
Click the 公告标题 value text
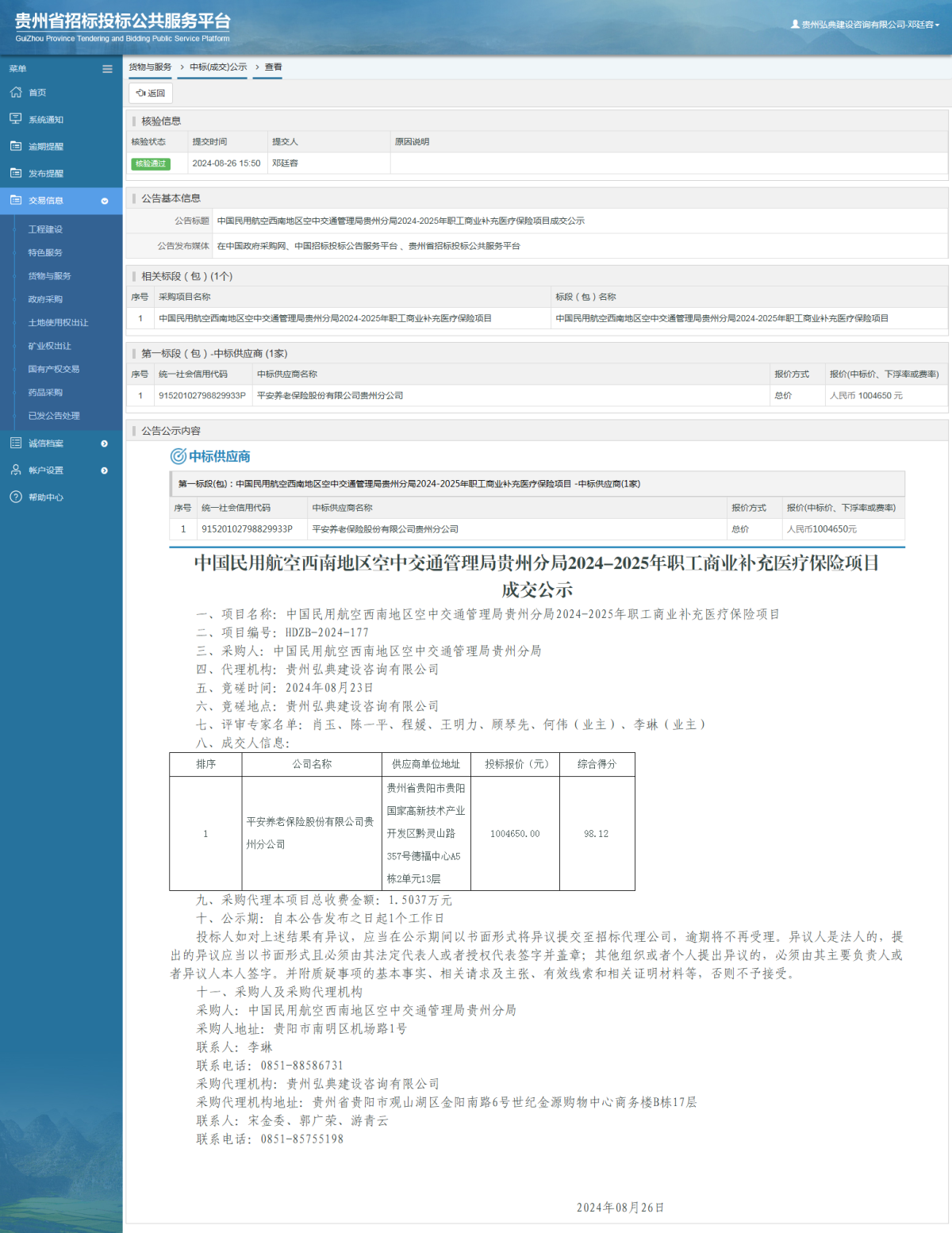pos(401,221)
